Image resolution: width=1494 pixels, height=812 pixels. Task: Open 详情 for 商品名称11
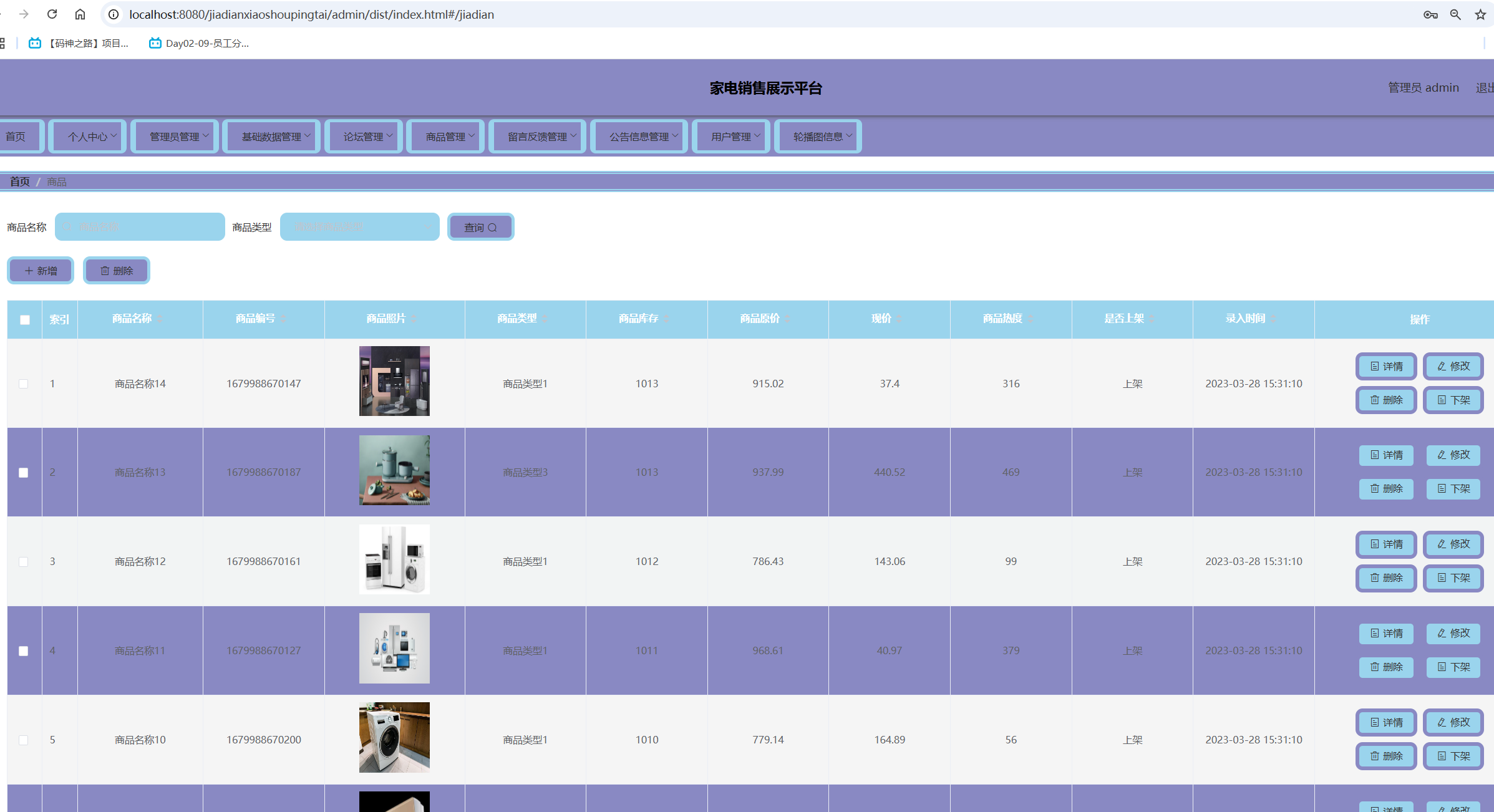(x=1386, y=634)
